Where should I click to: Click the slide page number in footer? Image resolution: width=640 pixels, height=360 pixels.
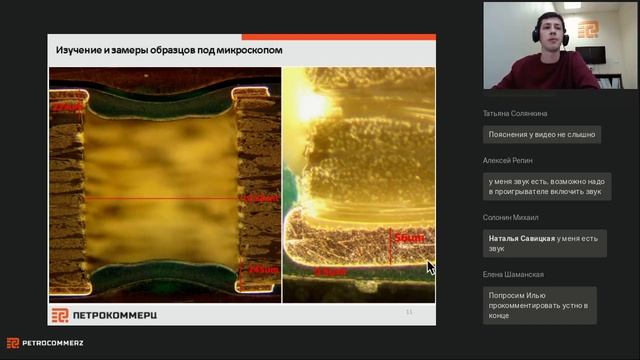point(409,312)
